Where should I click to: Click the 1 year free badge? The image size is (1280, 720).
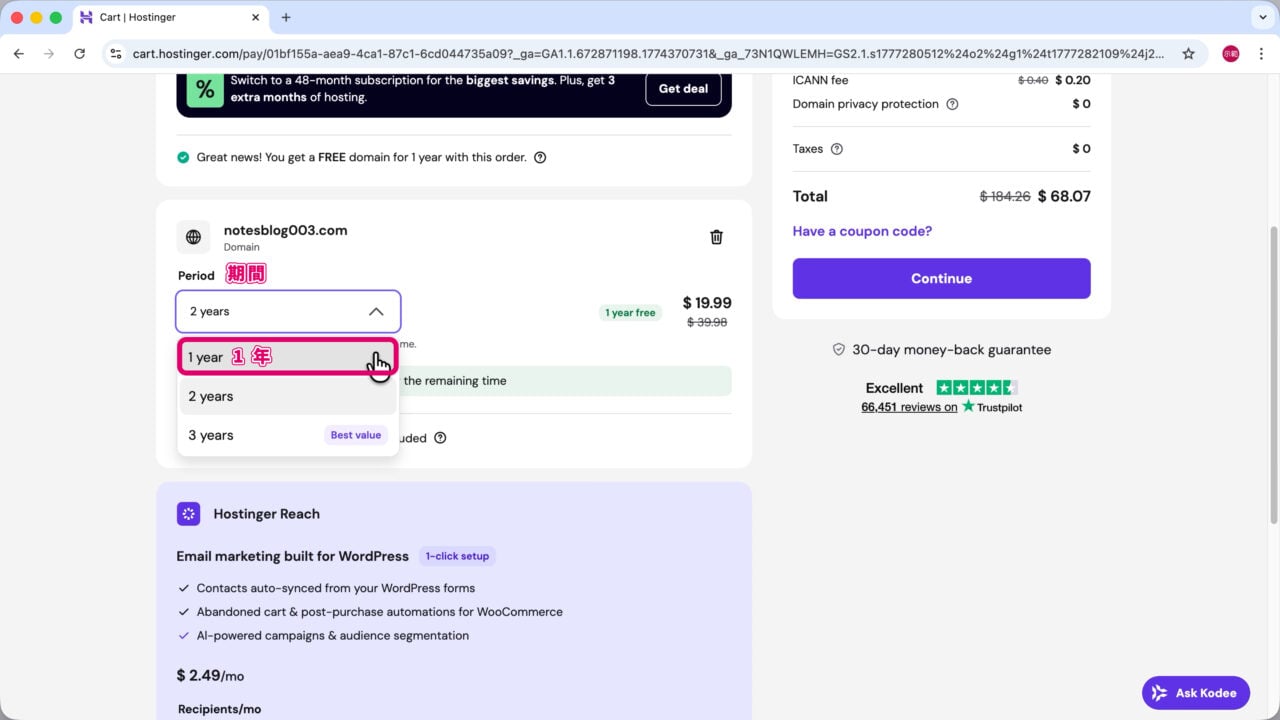click(630, 313)
